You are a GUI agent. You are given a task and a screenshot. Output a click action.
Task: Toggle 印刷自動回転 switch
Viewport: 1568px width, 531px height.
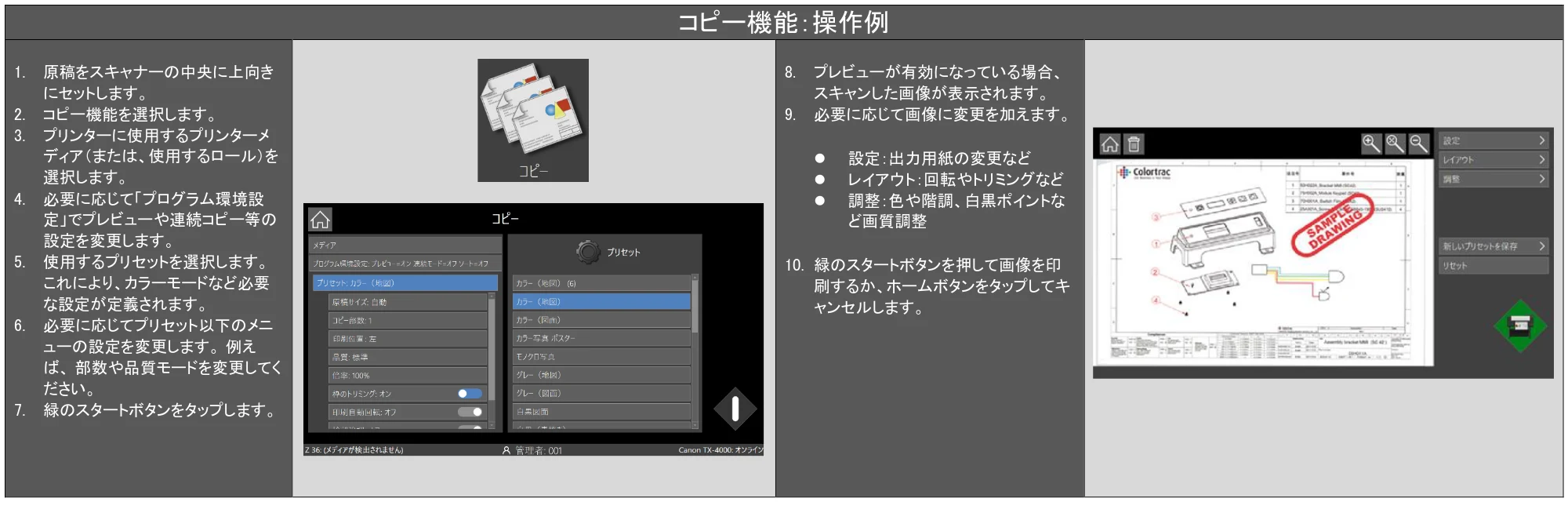tap(470, 412)
